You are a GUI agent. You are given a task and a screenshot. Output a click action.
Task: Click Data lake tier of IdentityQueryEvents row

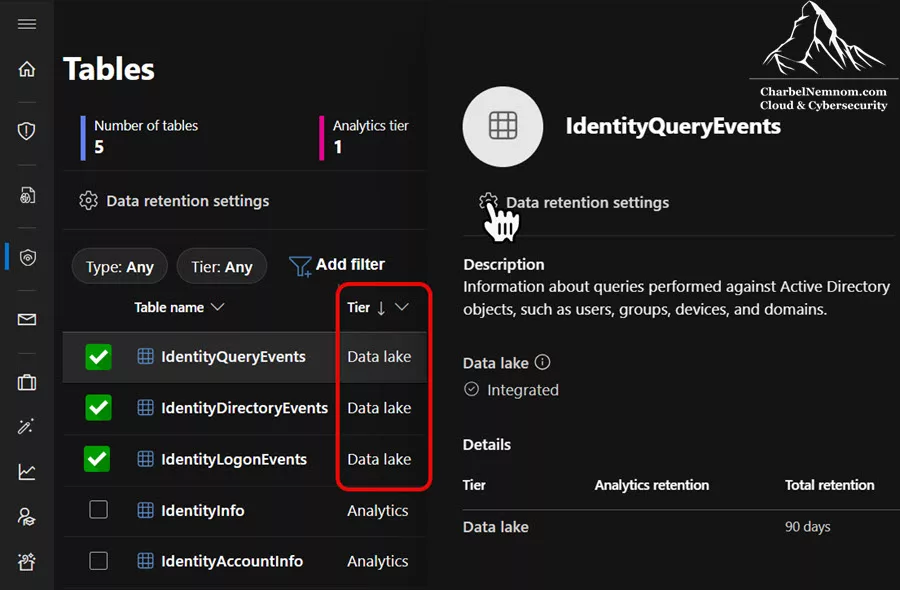coord(379,356)
